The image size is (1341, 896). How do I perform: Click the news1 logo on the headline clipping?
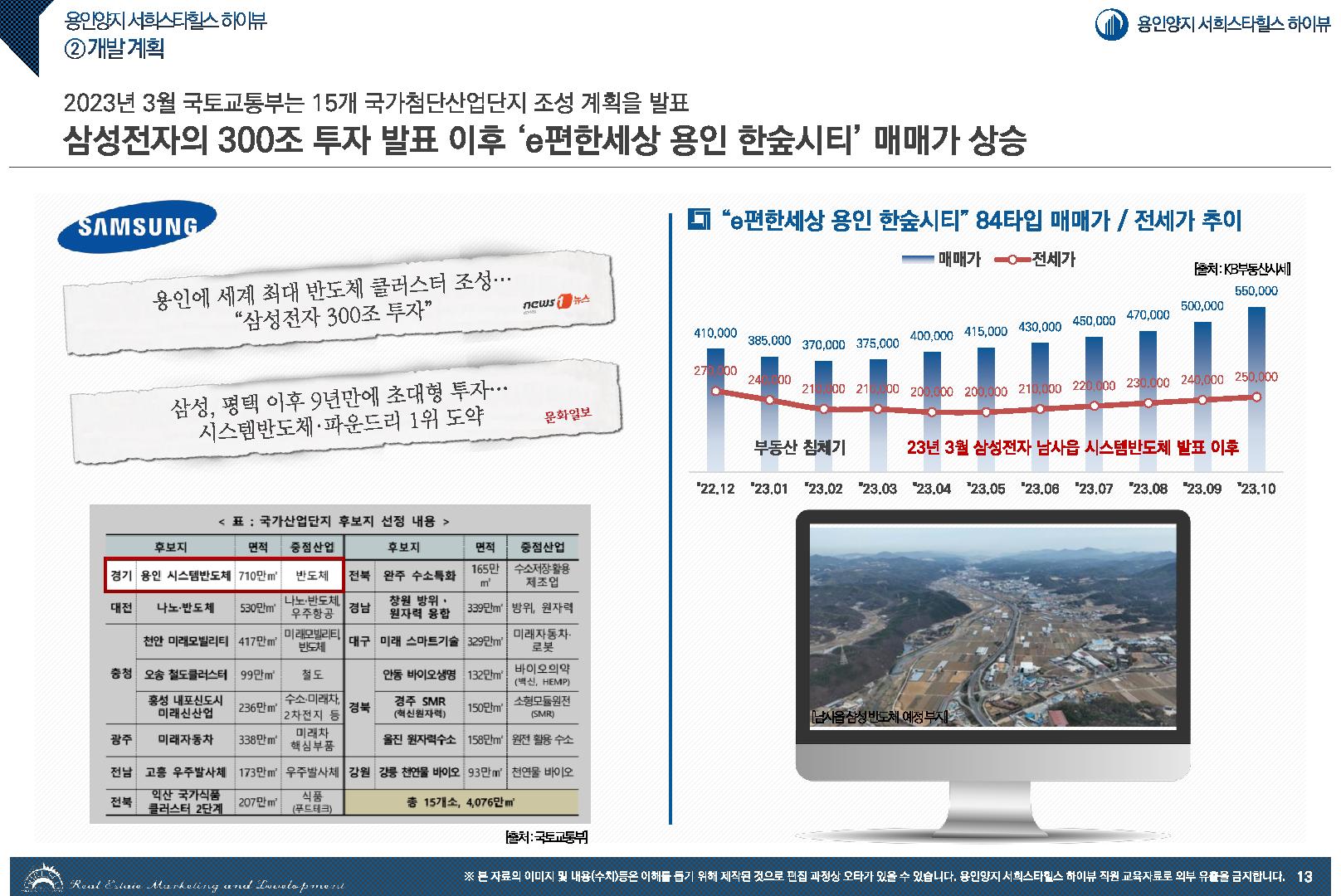click(x=555, y=305)
